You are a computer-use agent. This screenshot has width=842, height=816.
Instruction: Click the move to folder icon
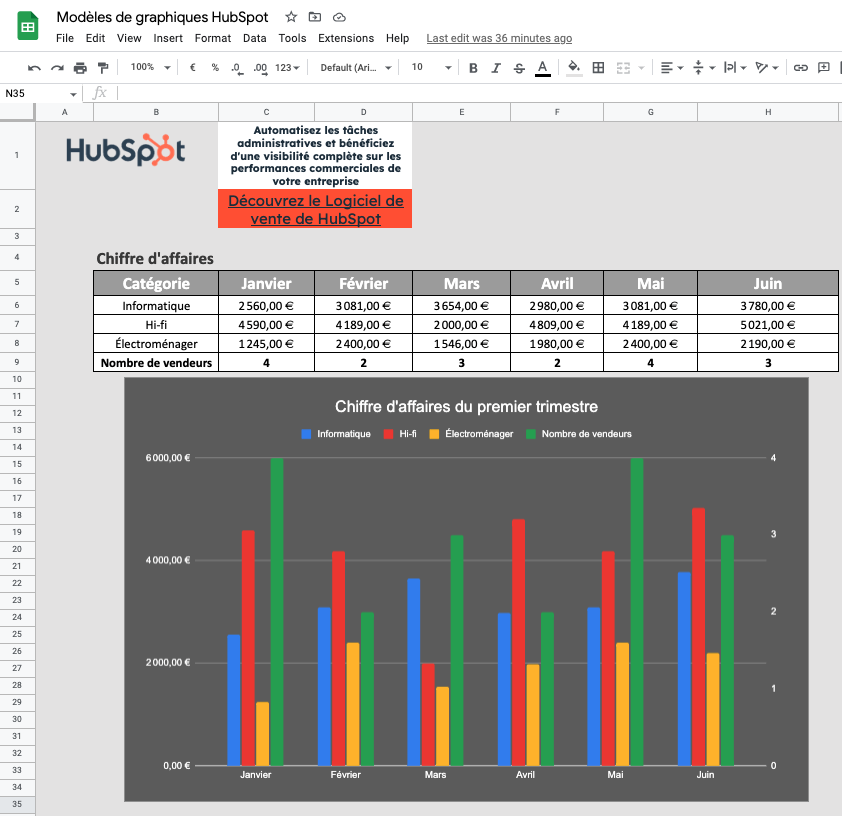(315, 17)
